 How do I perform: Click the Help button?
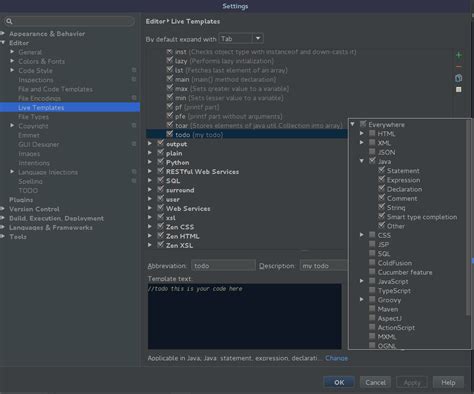click(448, 382)
